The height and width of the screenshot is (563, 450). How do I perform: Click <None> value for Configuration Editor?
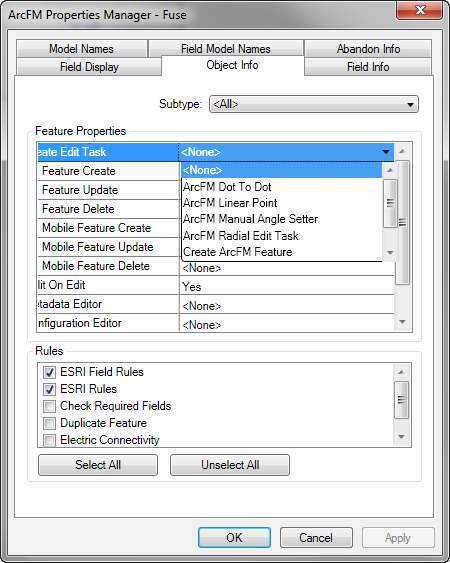287,324
